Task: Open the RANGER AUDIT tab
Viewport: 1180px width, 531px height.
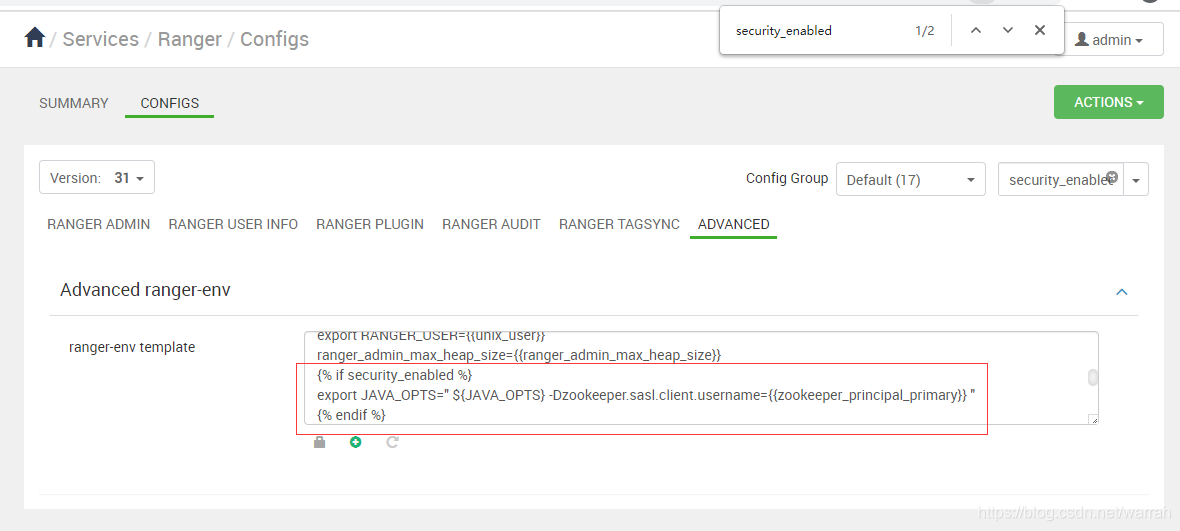Action: 491,224
